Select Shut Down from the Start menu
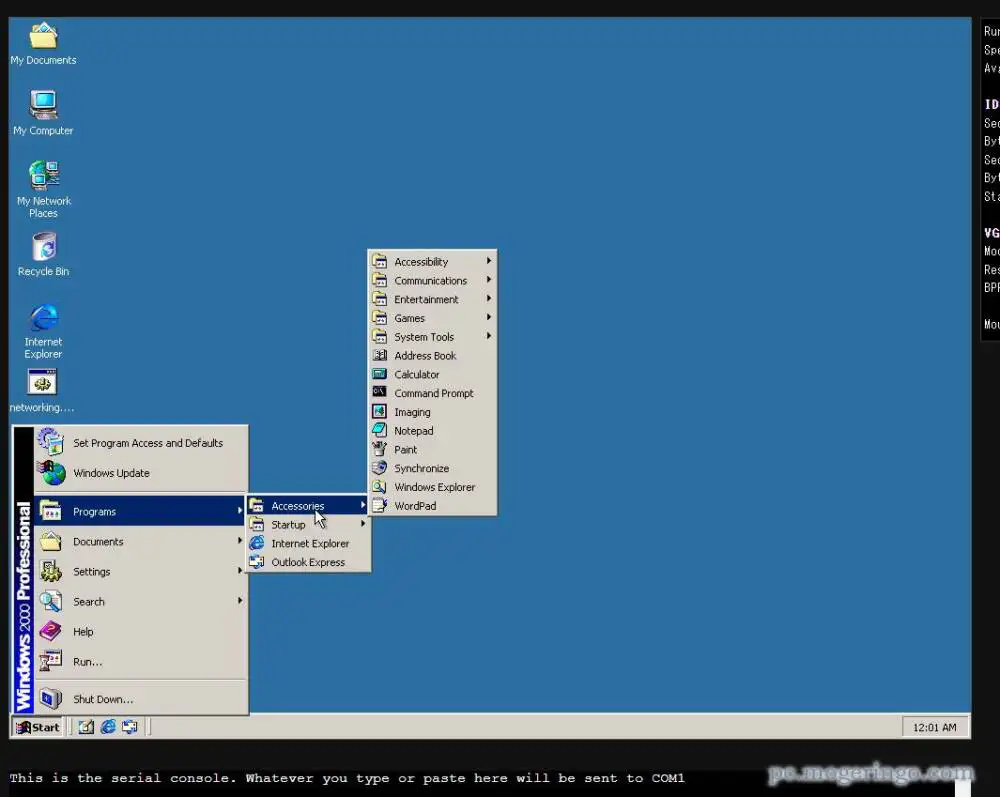The height and width of the screenshot is (797, 1000). (x=101, y=699)
